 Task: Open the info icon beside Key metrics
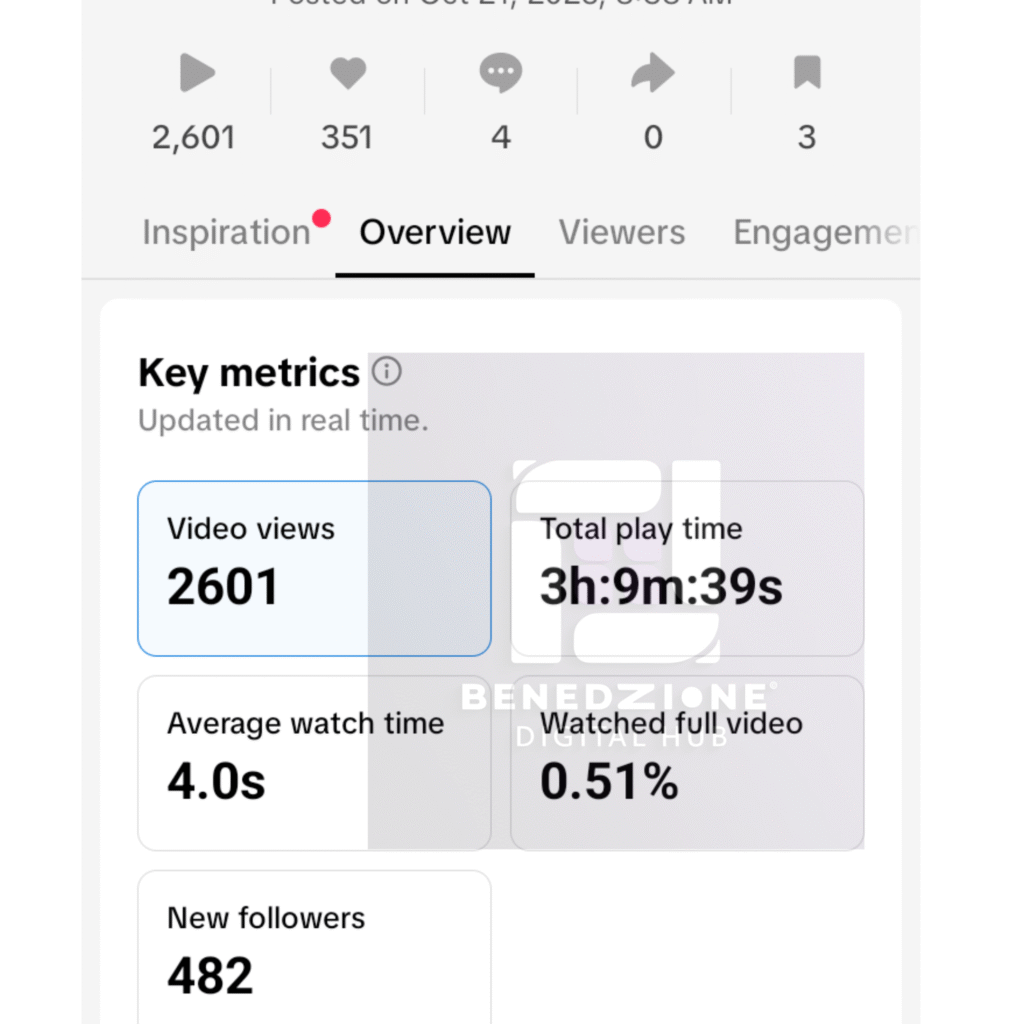(386, 372)
